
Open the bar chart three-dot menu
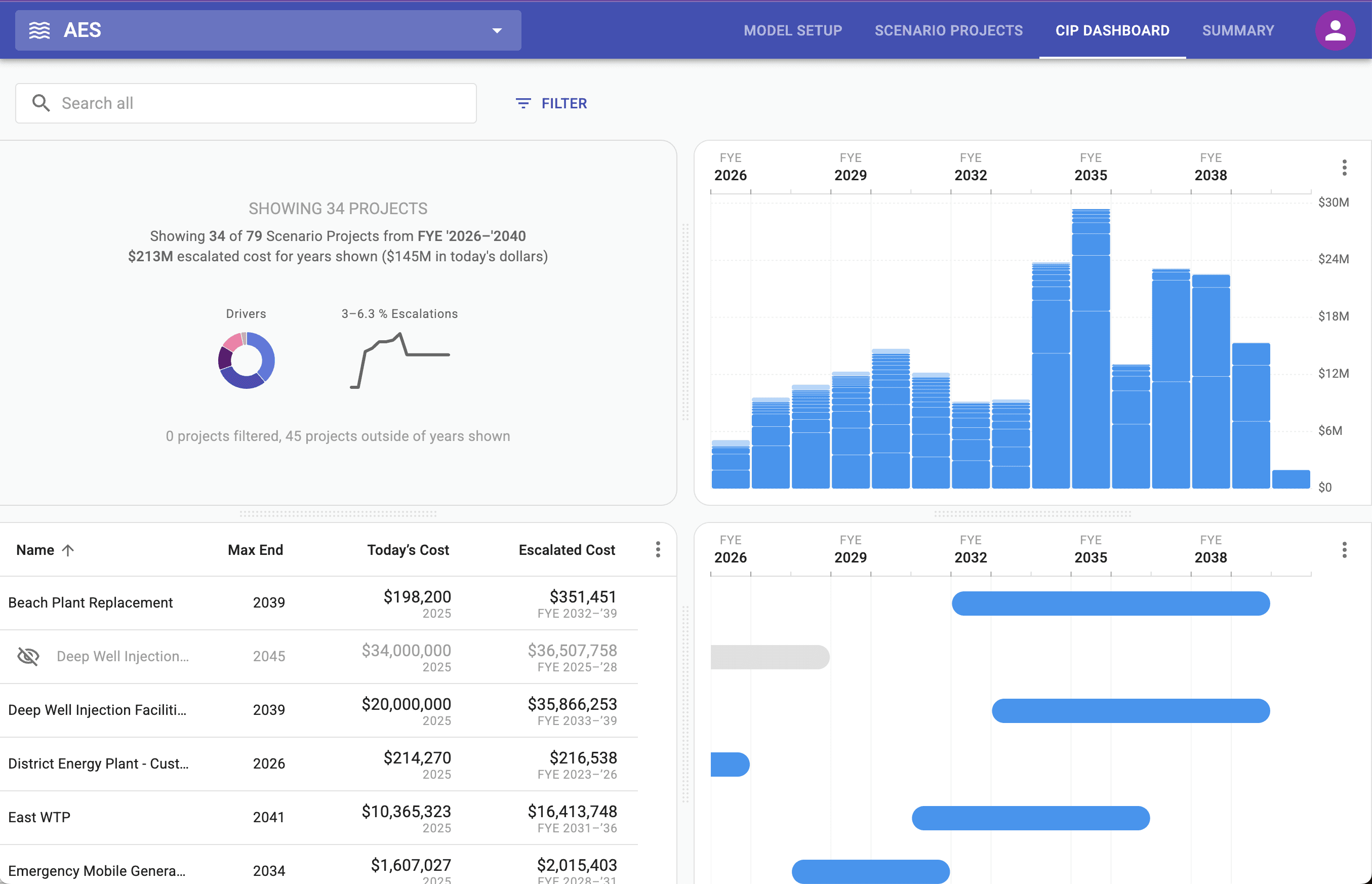click(x=1344, y=168)
